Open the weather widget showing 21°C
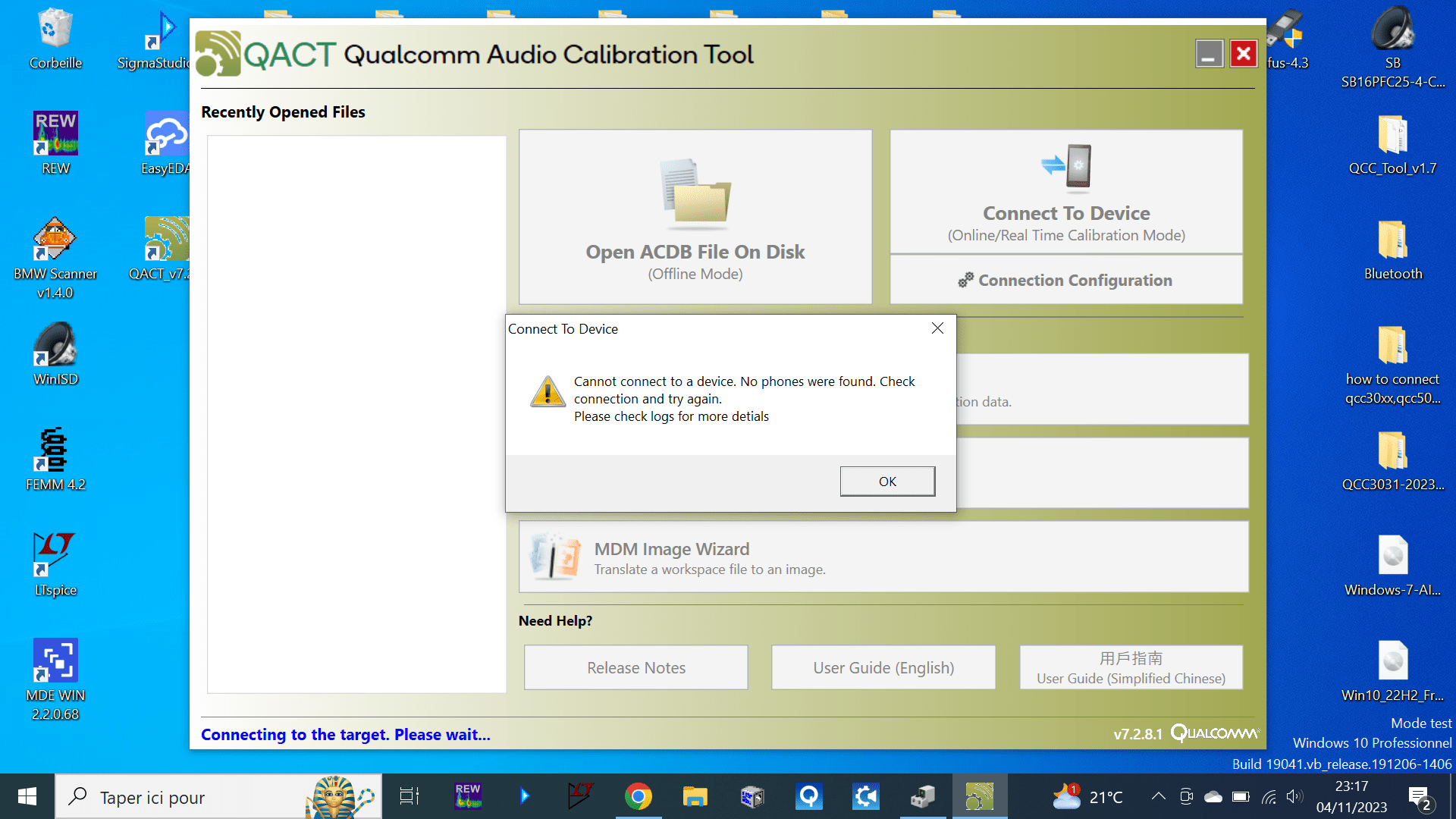Image resolution: width=1456 pixels, height=819 pixels. pos(1087,796)
